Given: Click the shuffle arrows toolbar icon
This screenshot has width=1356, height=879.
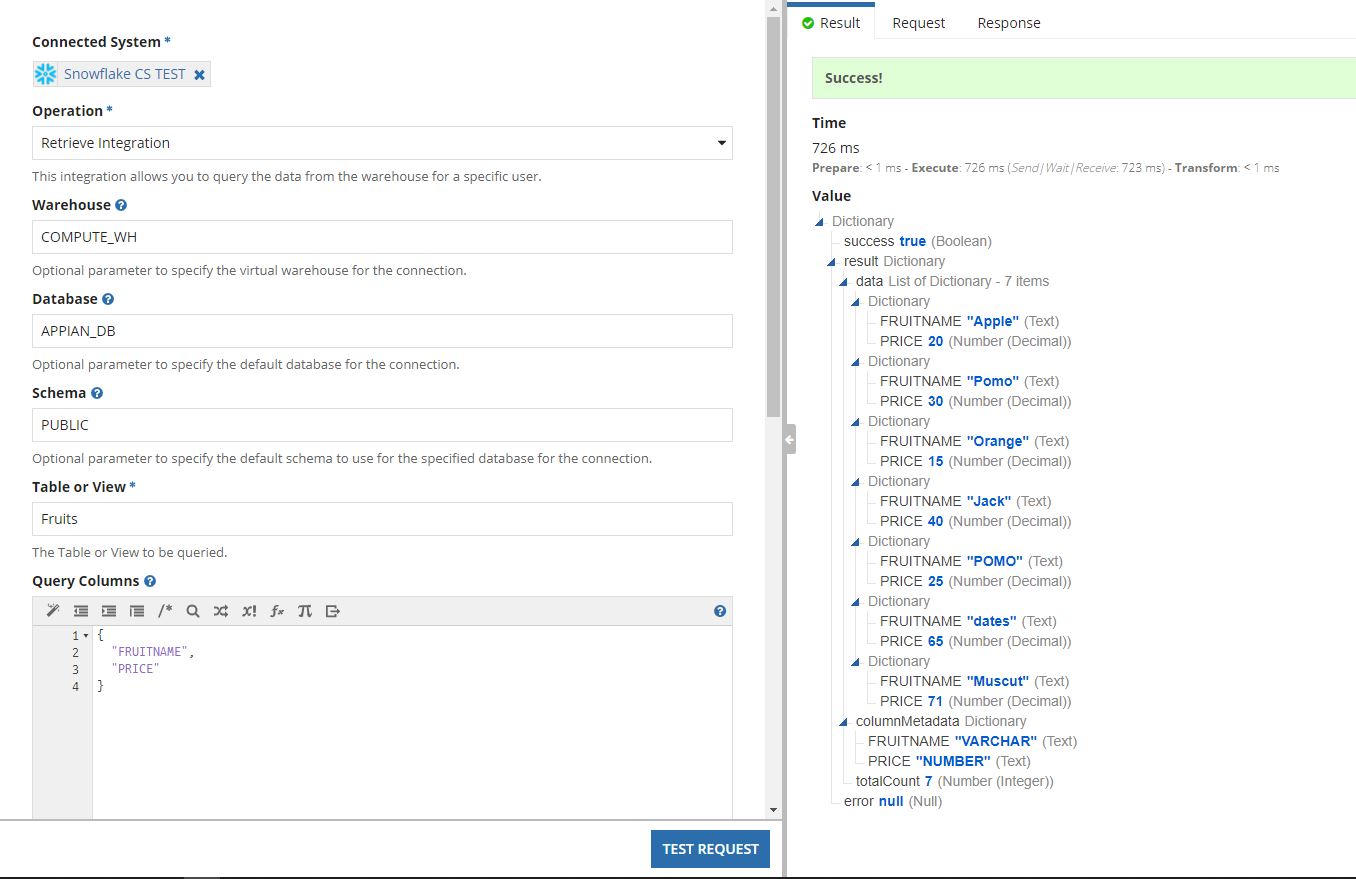Looking at the screenshot, I should [221, 611].
